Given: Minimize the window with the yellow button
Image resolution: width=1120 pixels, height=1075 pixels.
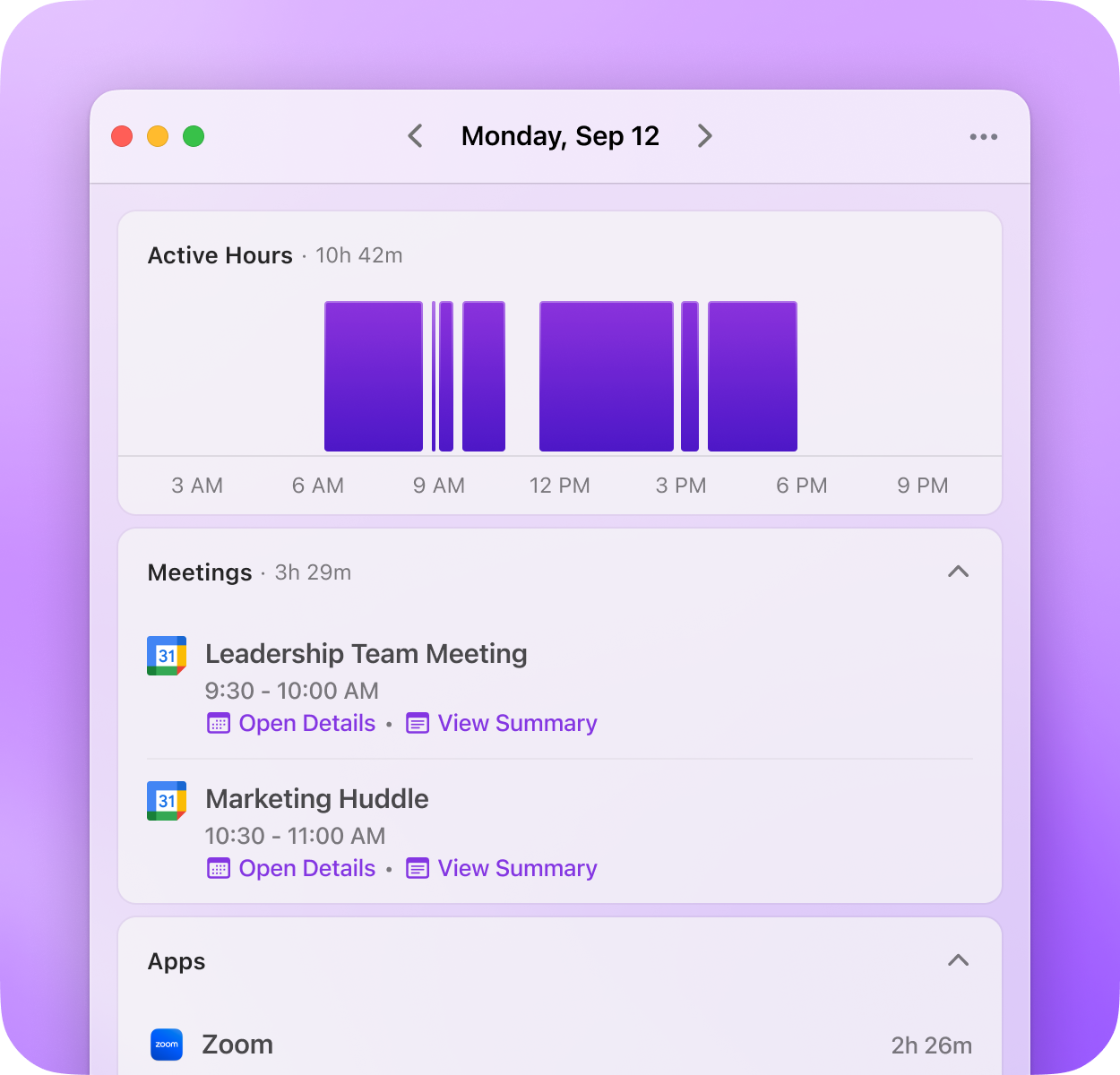Looking at the screenshot, I should pyautogui.click(x=158, y=136).
